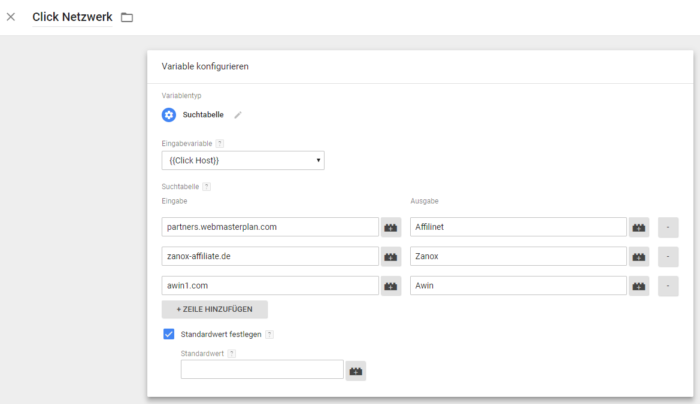Open variable picker for Zanox output
700x404 pixels.
coord(639,256)
